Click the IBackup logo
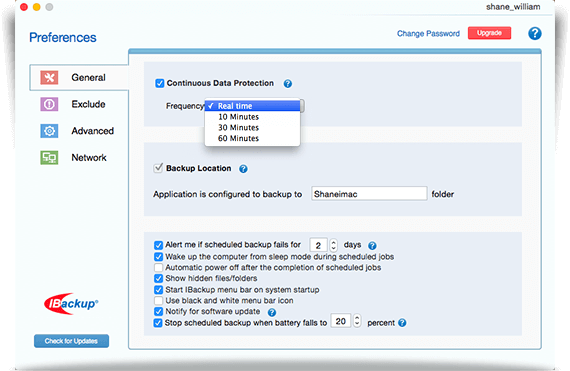Screen dimensions: 570x371 [71, 303]
